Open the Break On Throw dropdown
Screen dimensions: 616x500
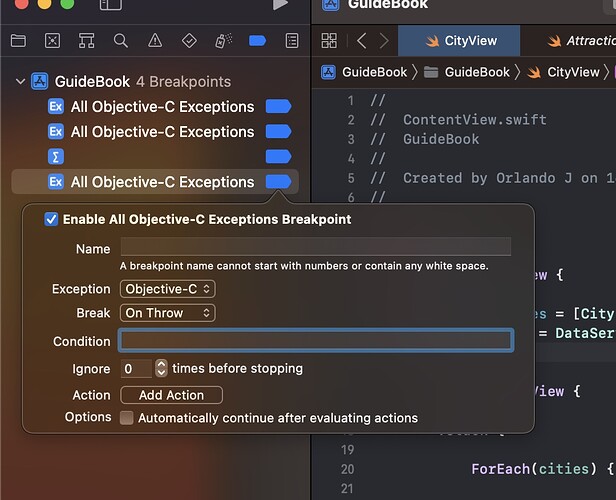pyautogui.click(x=168, y=313)
